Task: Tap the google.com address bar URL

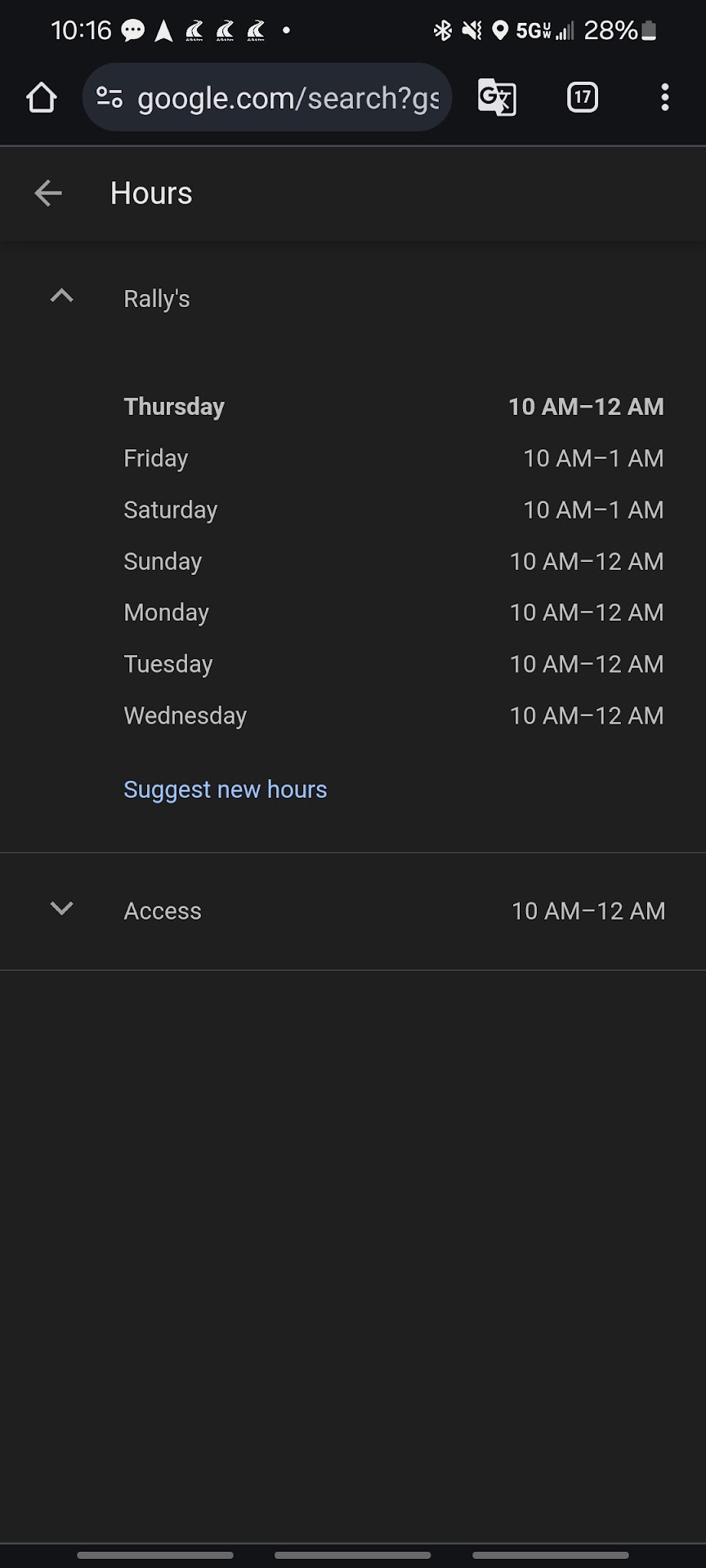Action: pos(288,98)
